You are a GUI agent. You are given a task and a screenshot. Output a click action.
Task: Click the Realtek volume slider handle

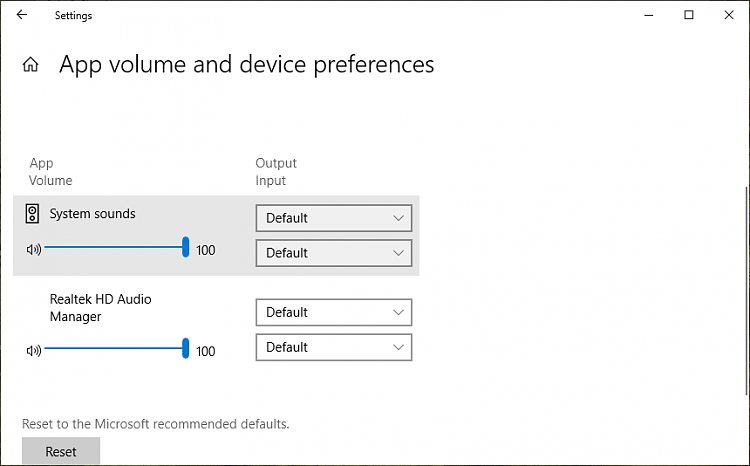[186, 348]
